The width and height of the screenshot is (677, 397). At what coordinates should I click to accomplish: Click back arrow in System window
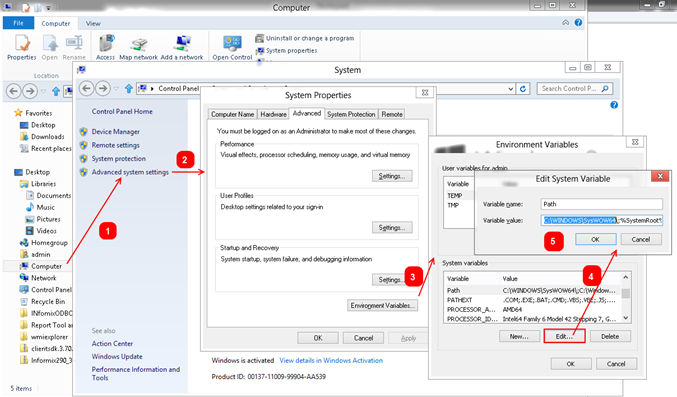click(87, 89)
